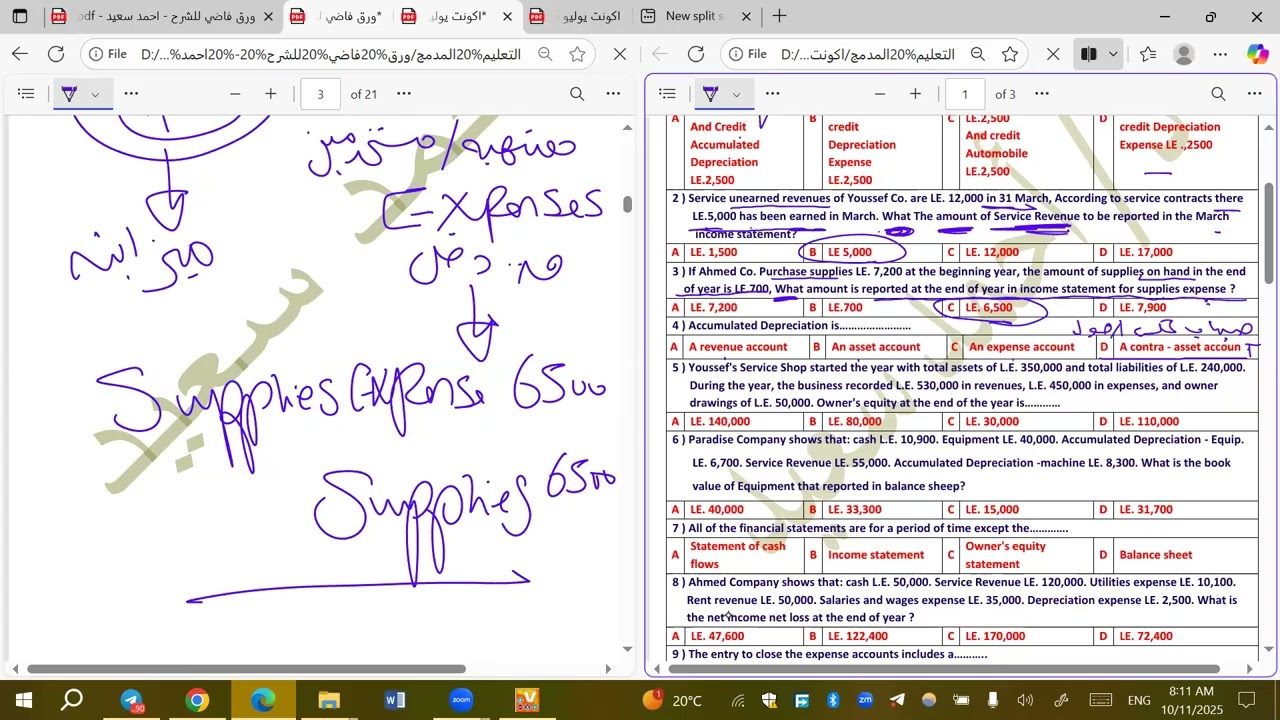Click answer LE. 80,000 in question 5

point(854,422)
